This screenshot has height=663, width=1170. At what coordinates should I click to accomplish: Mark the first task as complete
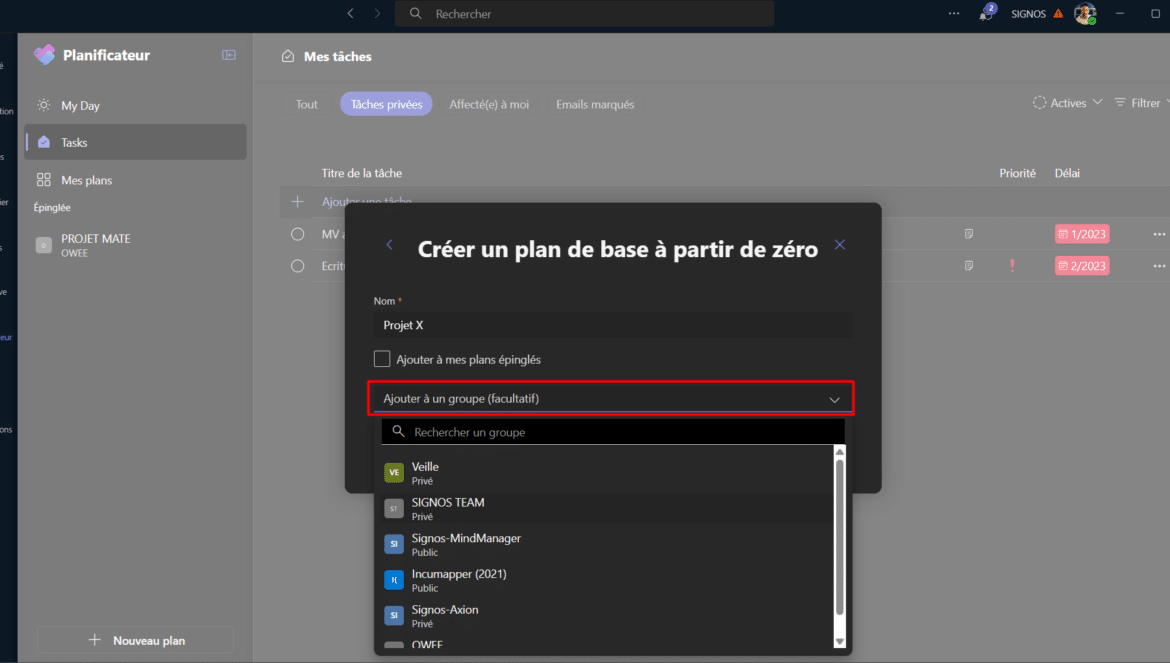tap(297, 234)
